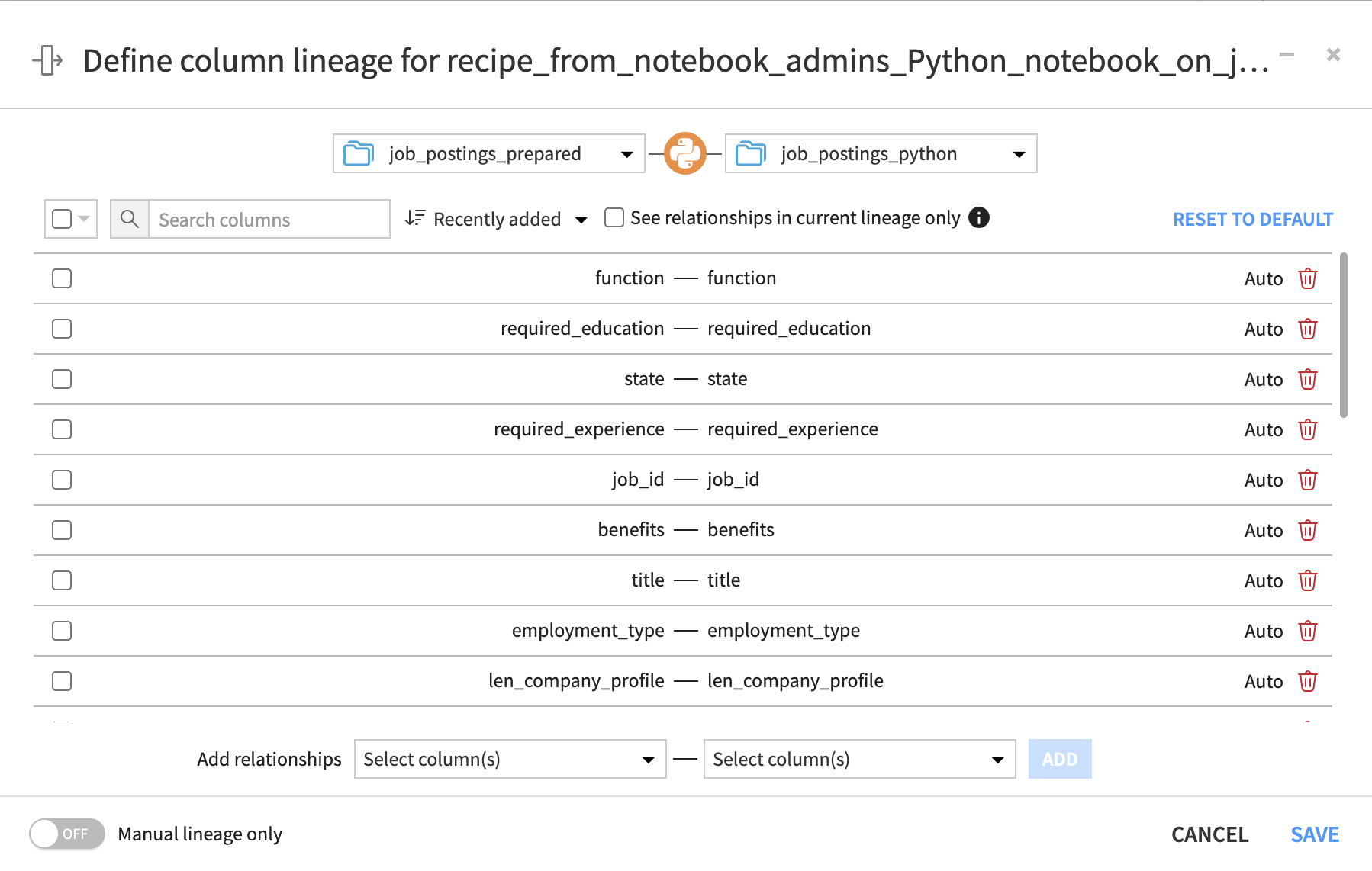
Task: Open the right Select column(s) dropdown
Action: click(860, 759)
